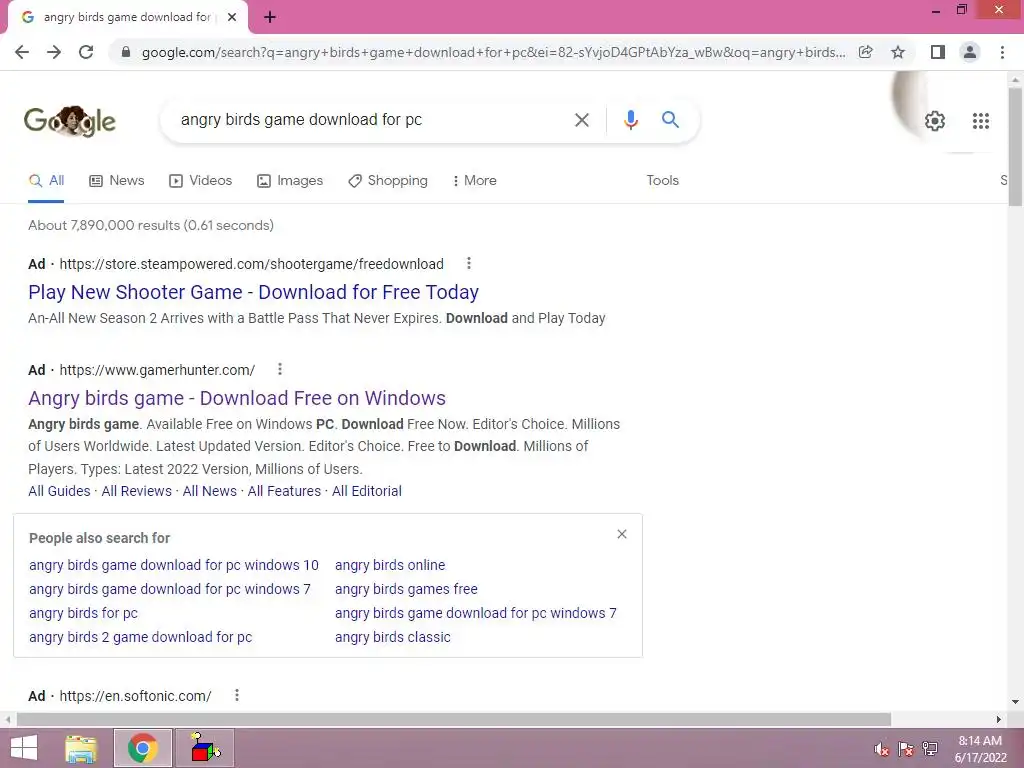The image size is (1024, 768).
Task: Go forward with the browser forward arrow
Action: coord(54,52)
